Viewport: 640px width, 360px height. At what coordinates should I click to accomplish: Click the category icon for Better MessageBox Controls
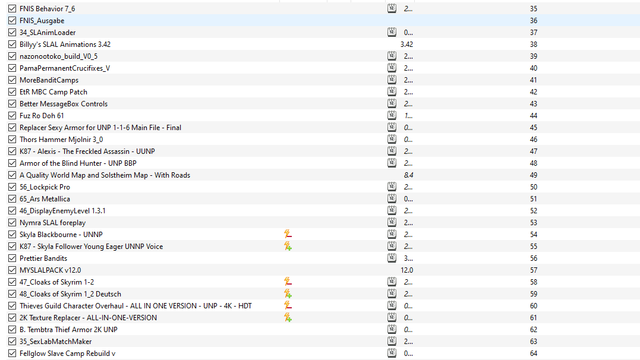click(391, 103)
